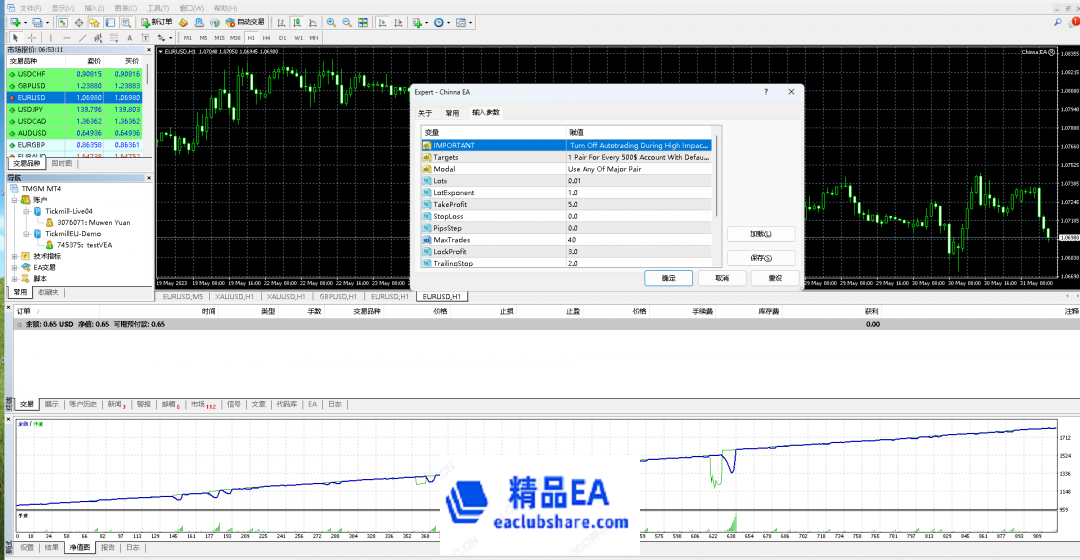Image resolution: width=1080 pixels, height=560 pixels.
Task: Click the 加载(L) button
Action: coord(758,234)
